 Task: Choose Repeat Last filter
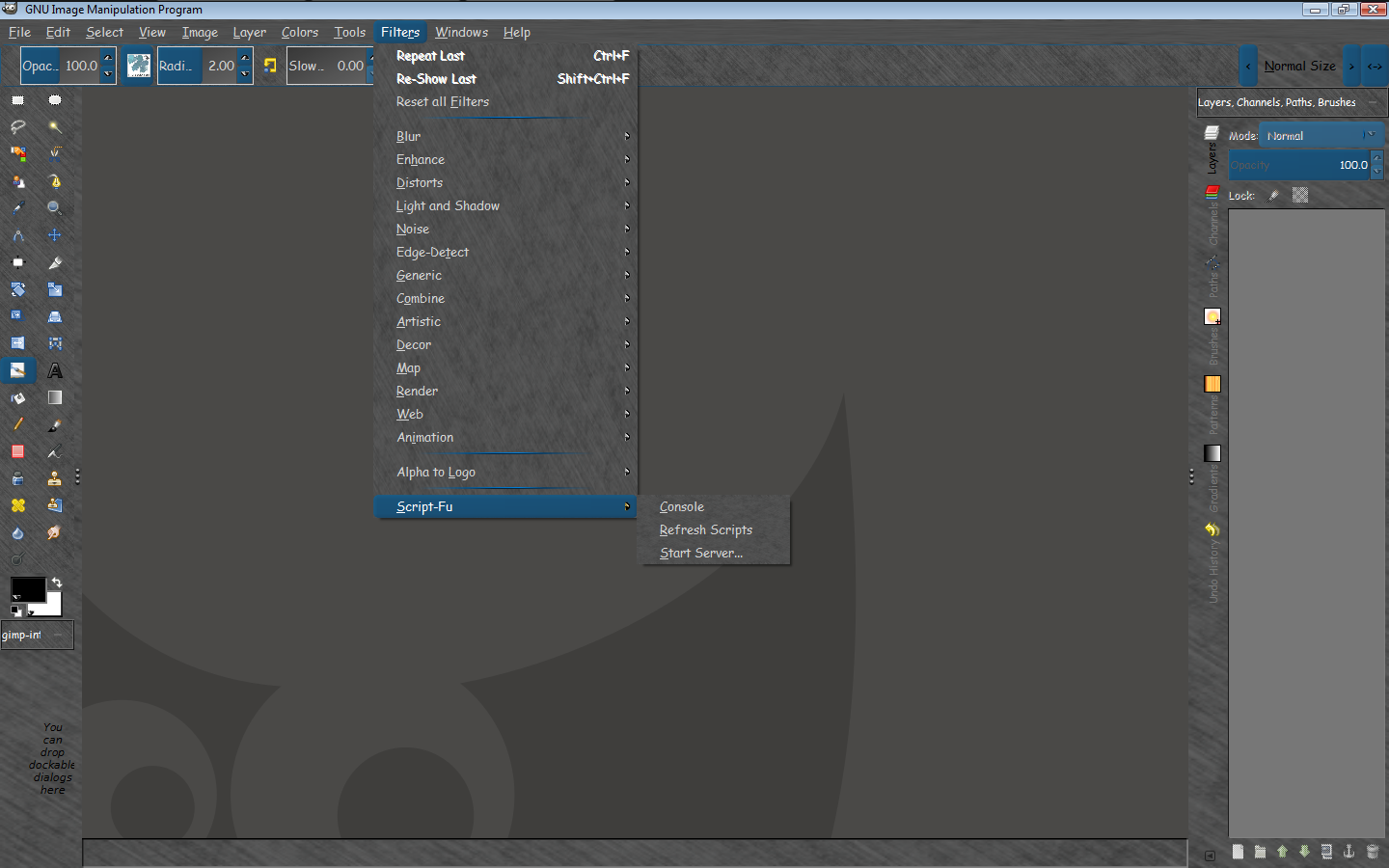507,56
